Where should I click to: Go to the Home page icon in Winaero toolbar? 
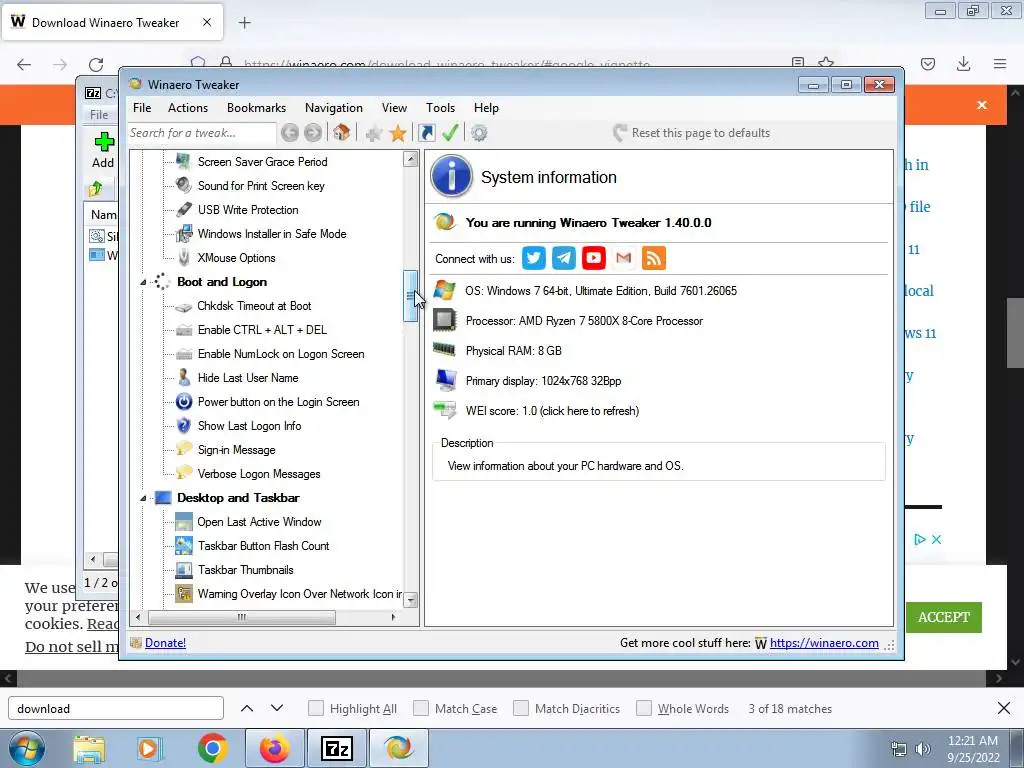point(342,133)
